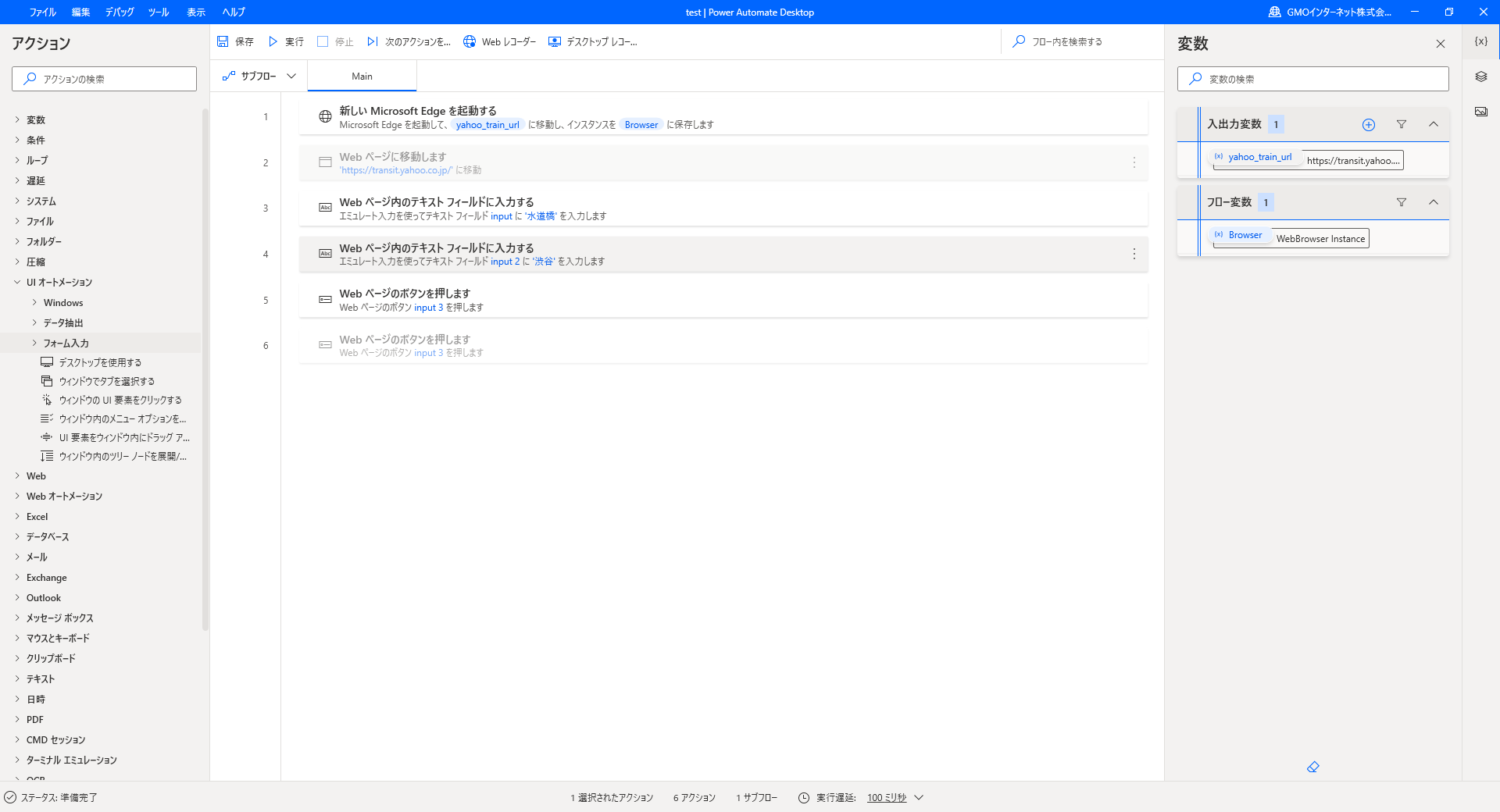
Task: Click input 3 link in action 5
Action: pos(428,308)
